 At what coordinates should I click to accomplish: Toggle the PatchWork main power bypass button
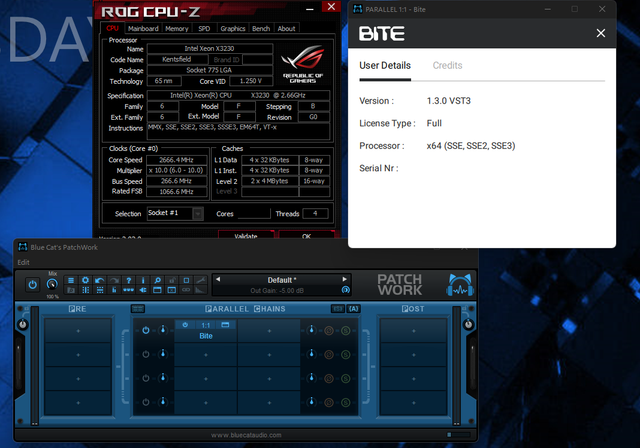click(x=33, y=285)
